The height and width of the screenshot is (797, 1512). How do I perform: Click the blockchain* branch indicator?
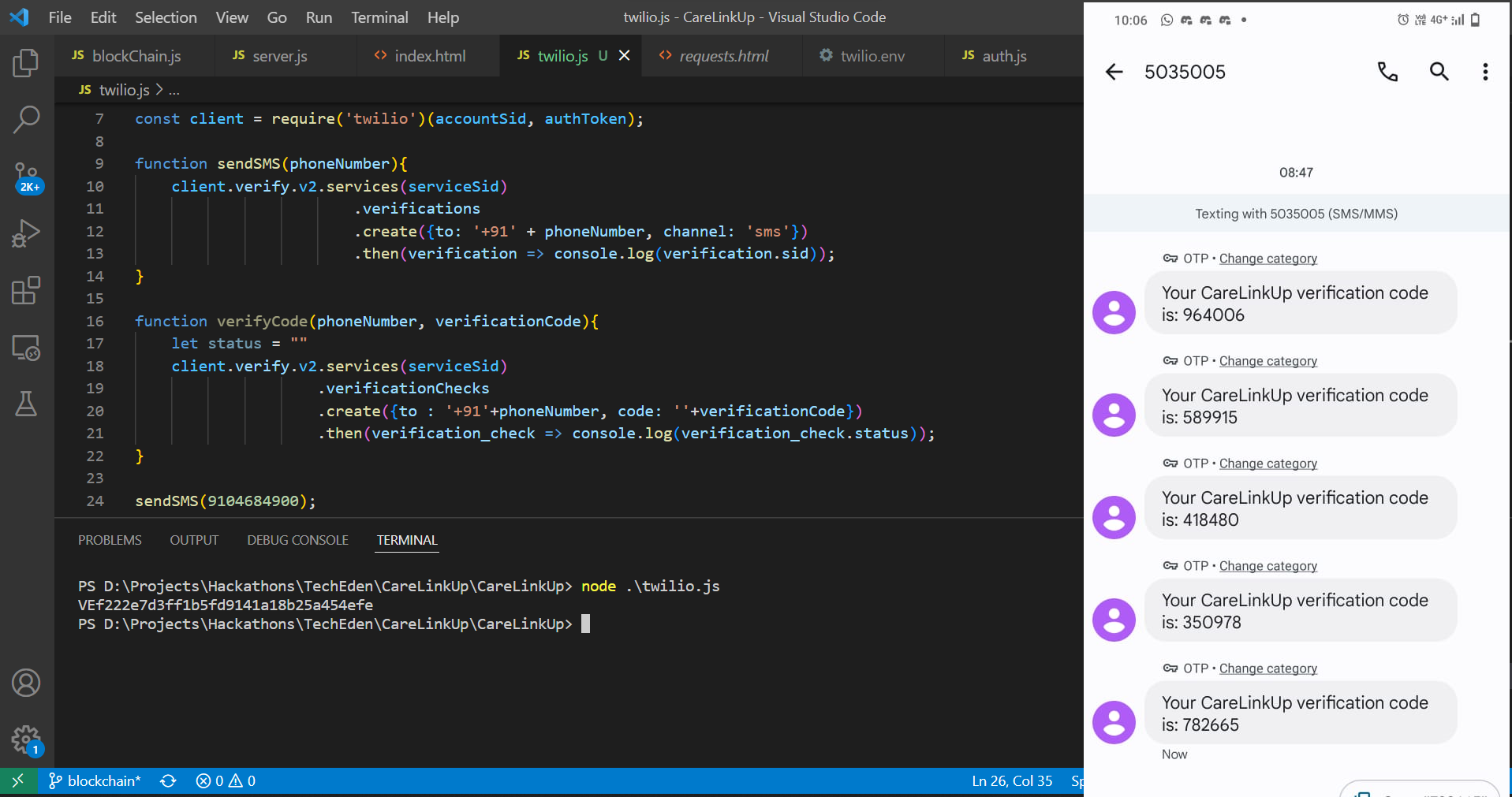95,781
